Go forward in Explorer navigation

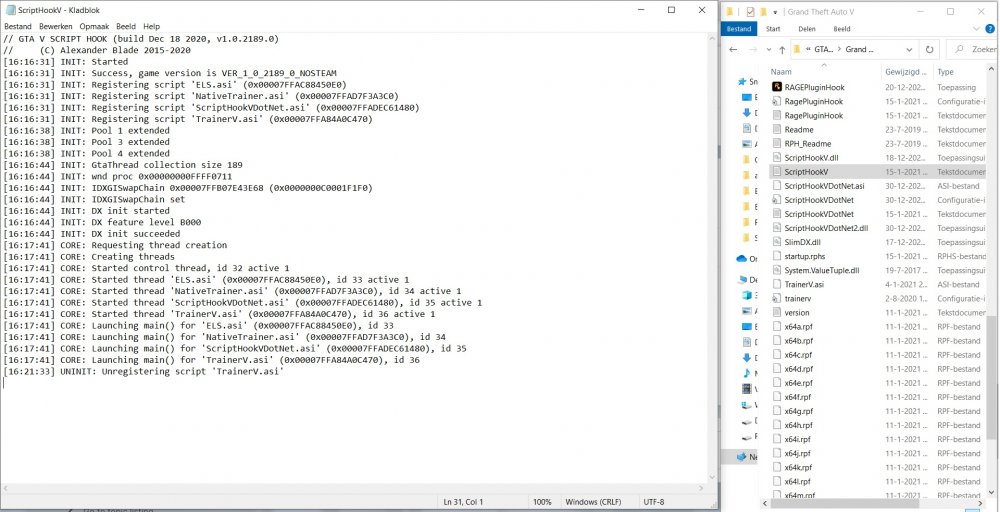(x=753, y=49)
